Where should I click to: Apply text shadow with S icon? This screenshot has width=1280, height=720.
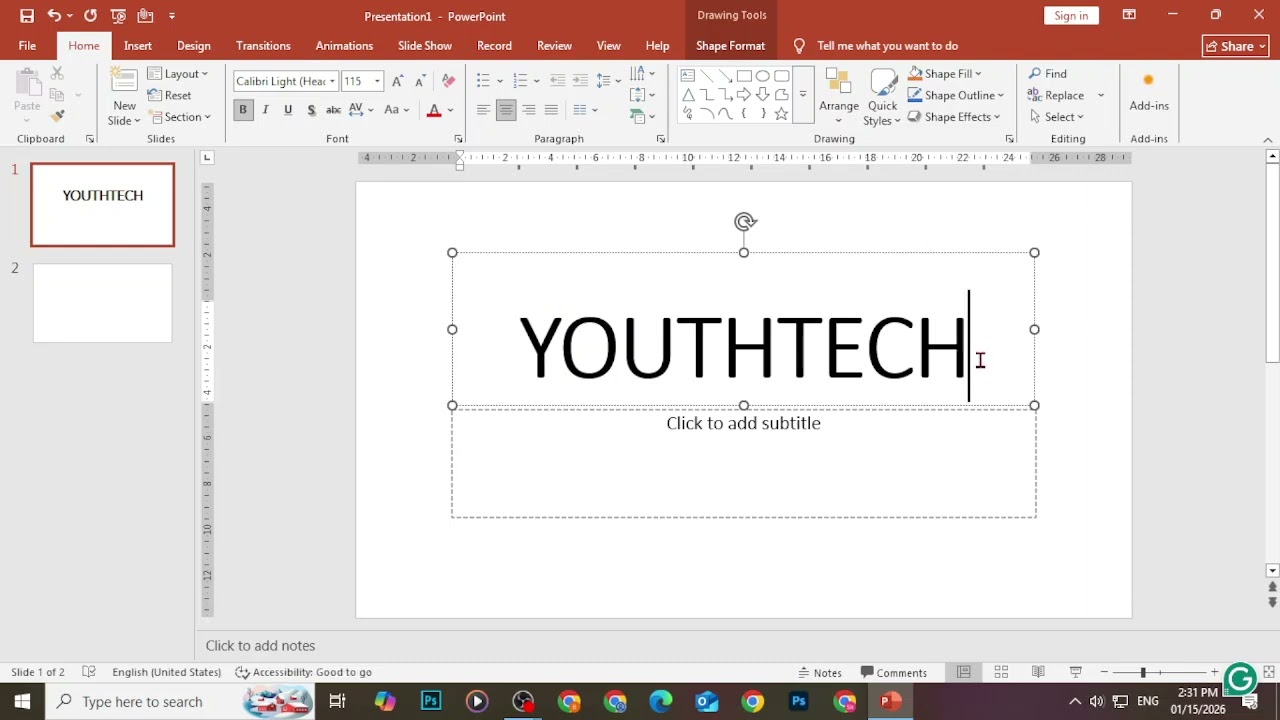[x=312, y=110]
